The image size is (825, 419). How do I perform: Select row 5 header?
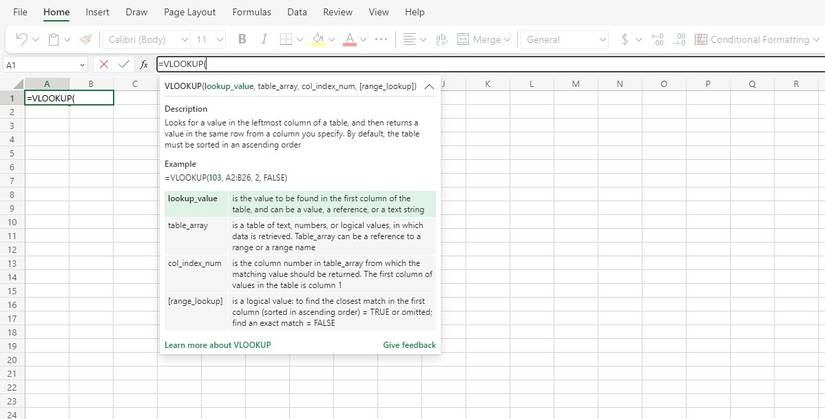tap(12, 153)
